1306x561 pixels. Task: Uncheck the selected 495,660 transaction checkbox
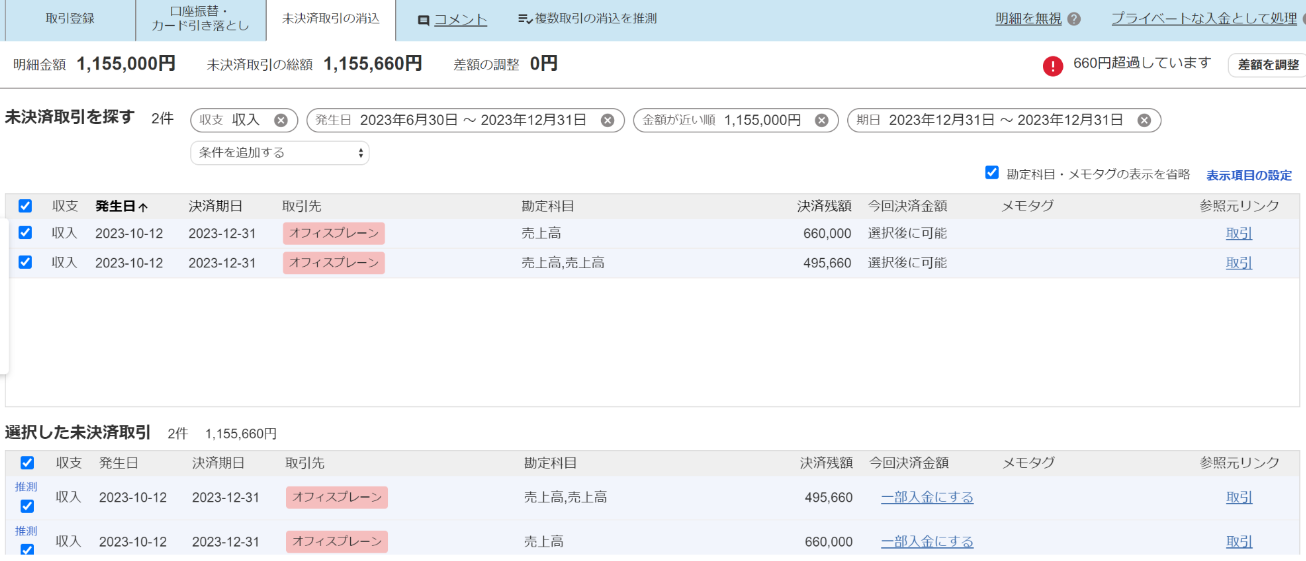(27, 506)
